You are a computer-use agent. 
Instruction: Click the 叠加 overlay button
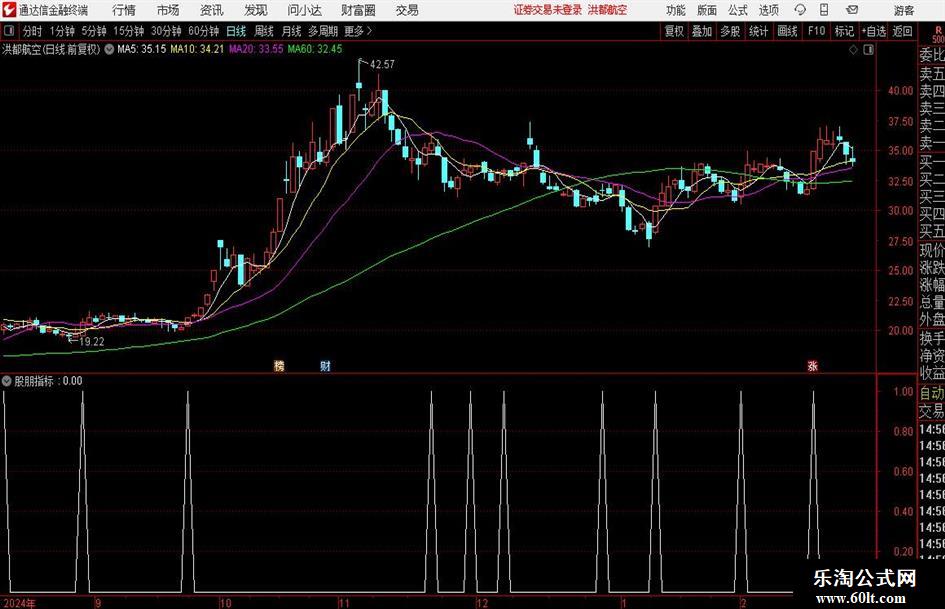click(702, 31)
